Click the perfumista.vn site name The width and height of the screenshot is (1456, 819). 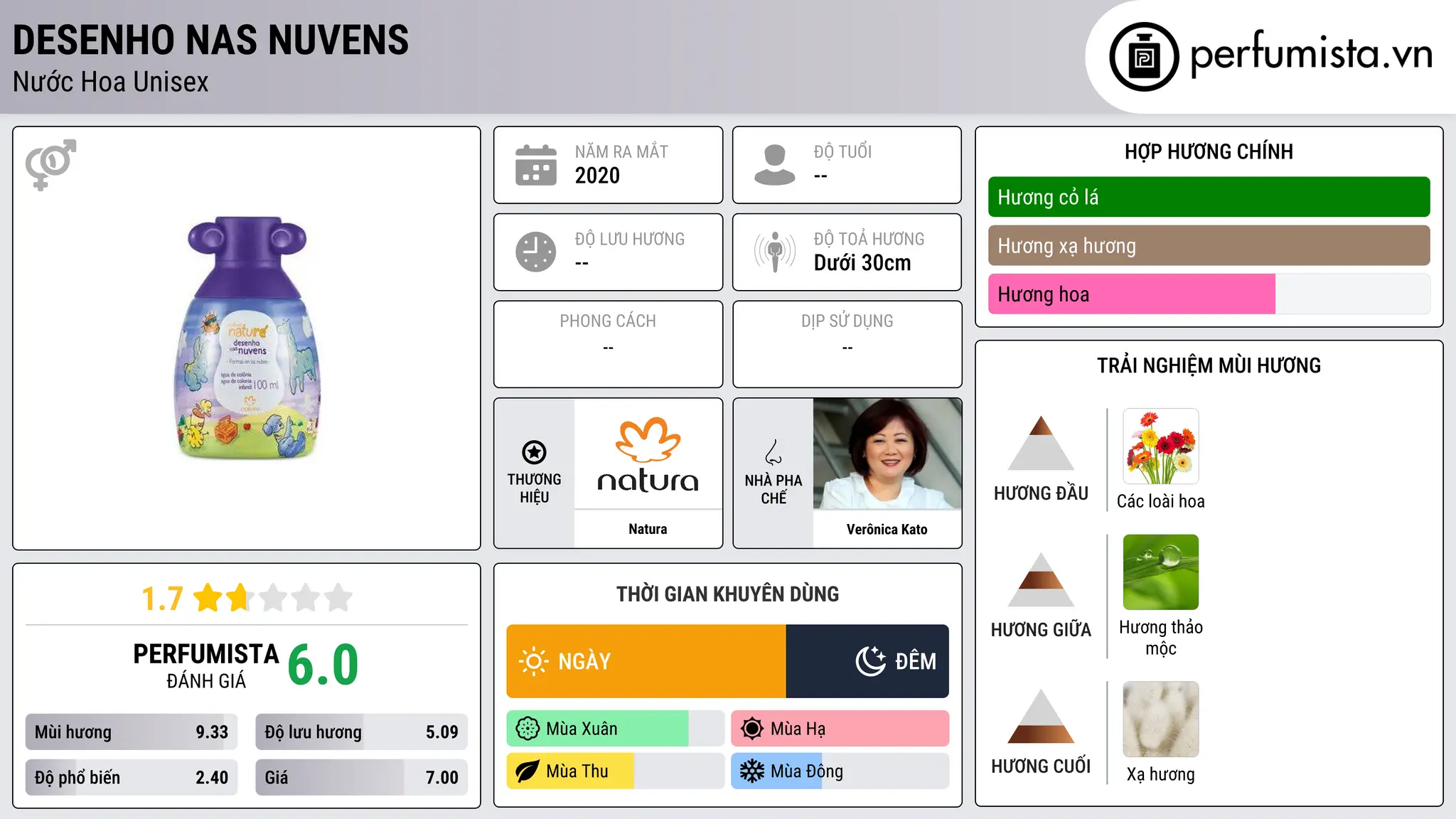(x=1312, y=53)
